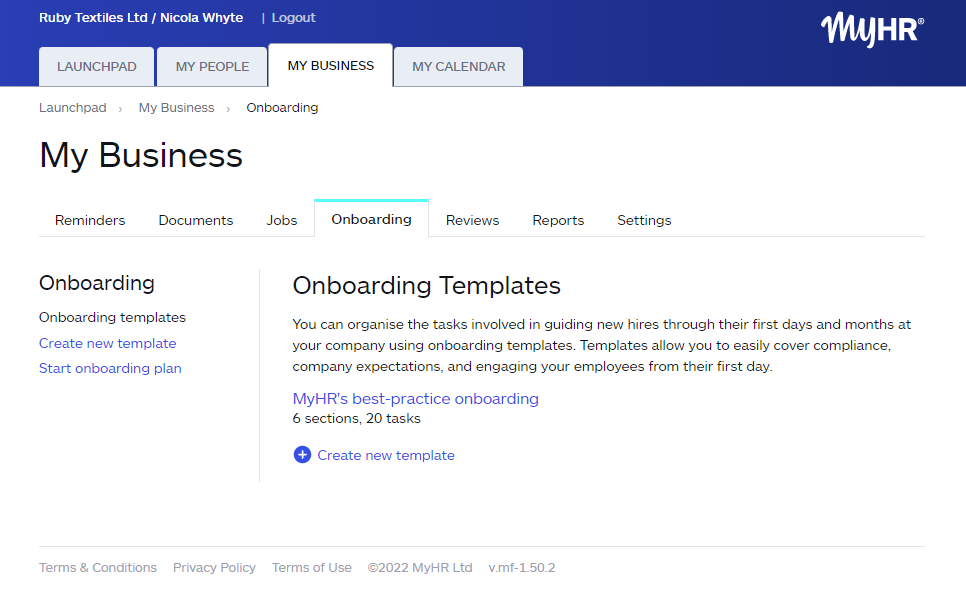Click sidebar Create new template link
The height and width of the screenshot is (603, 966).
pos(108,343)
